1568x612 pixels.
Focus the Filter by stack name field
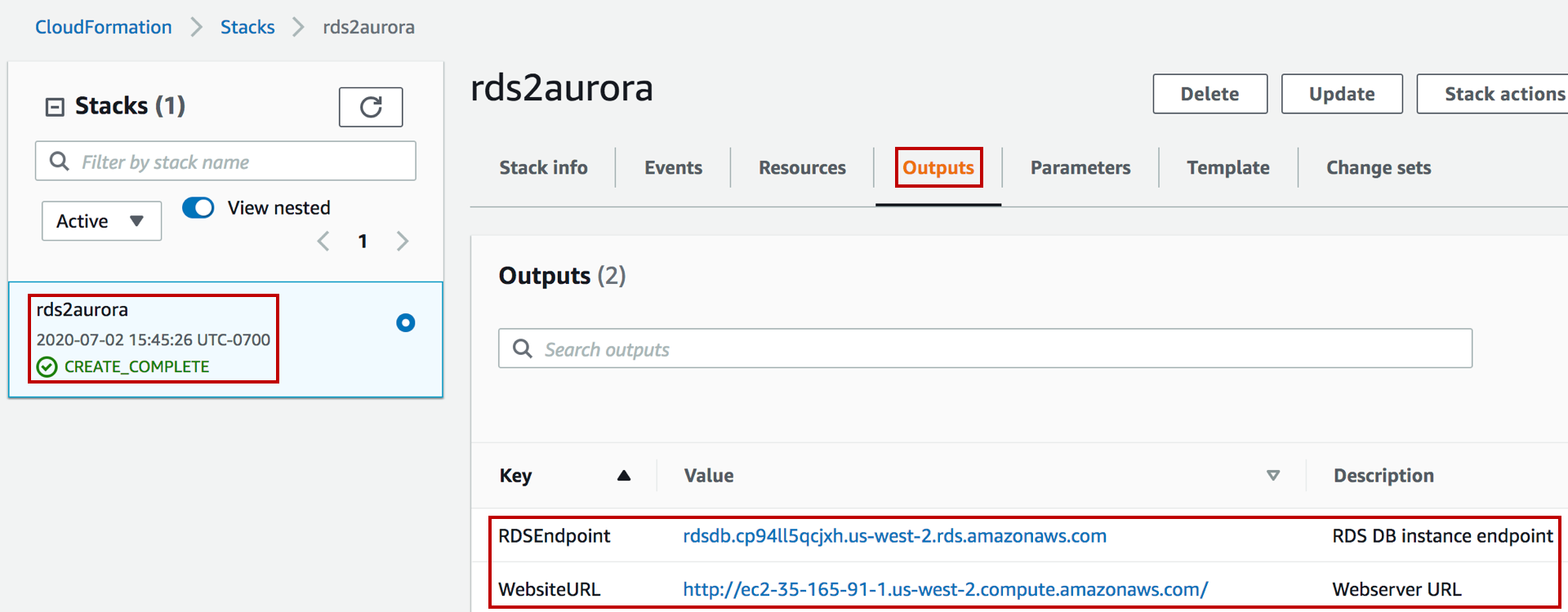pyautogui.click(x=225, y=161)
